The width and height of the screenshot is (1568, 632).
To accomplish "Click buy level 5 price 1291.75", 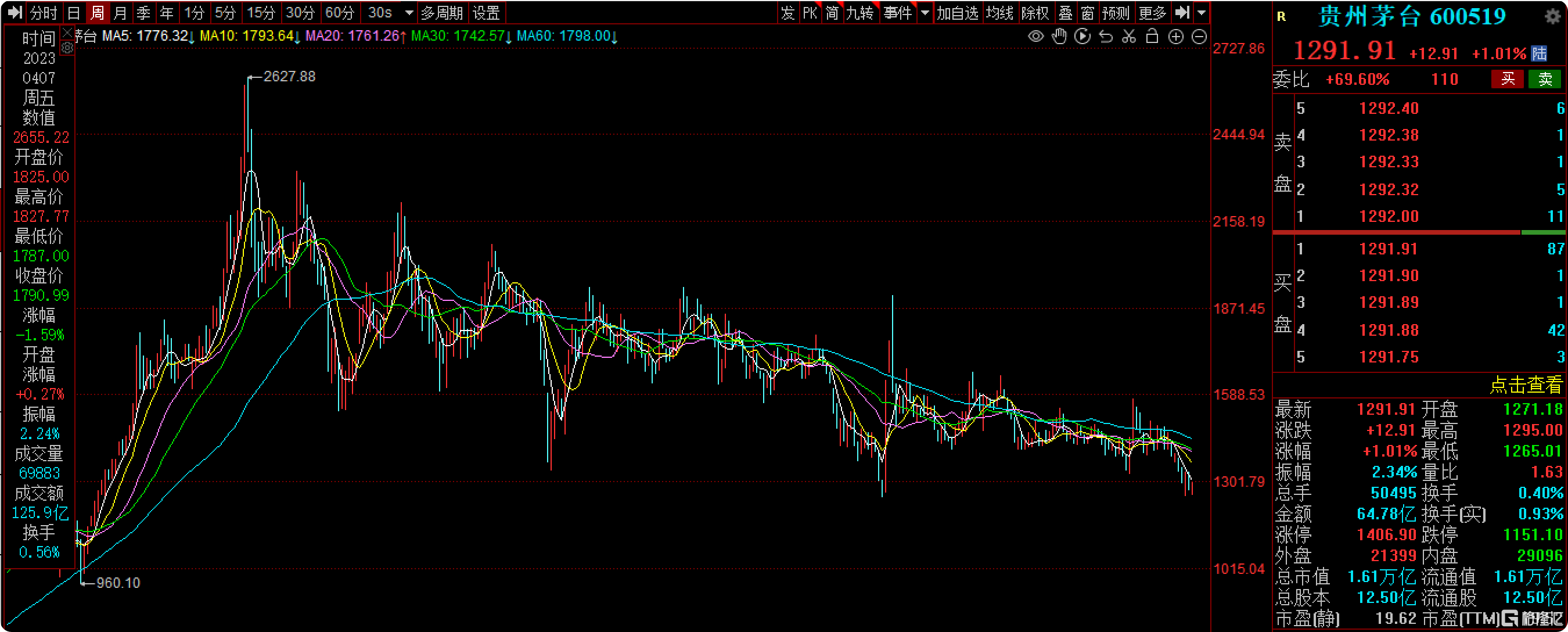I will click(x=1389, y=357).
